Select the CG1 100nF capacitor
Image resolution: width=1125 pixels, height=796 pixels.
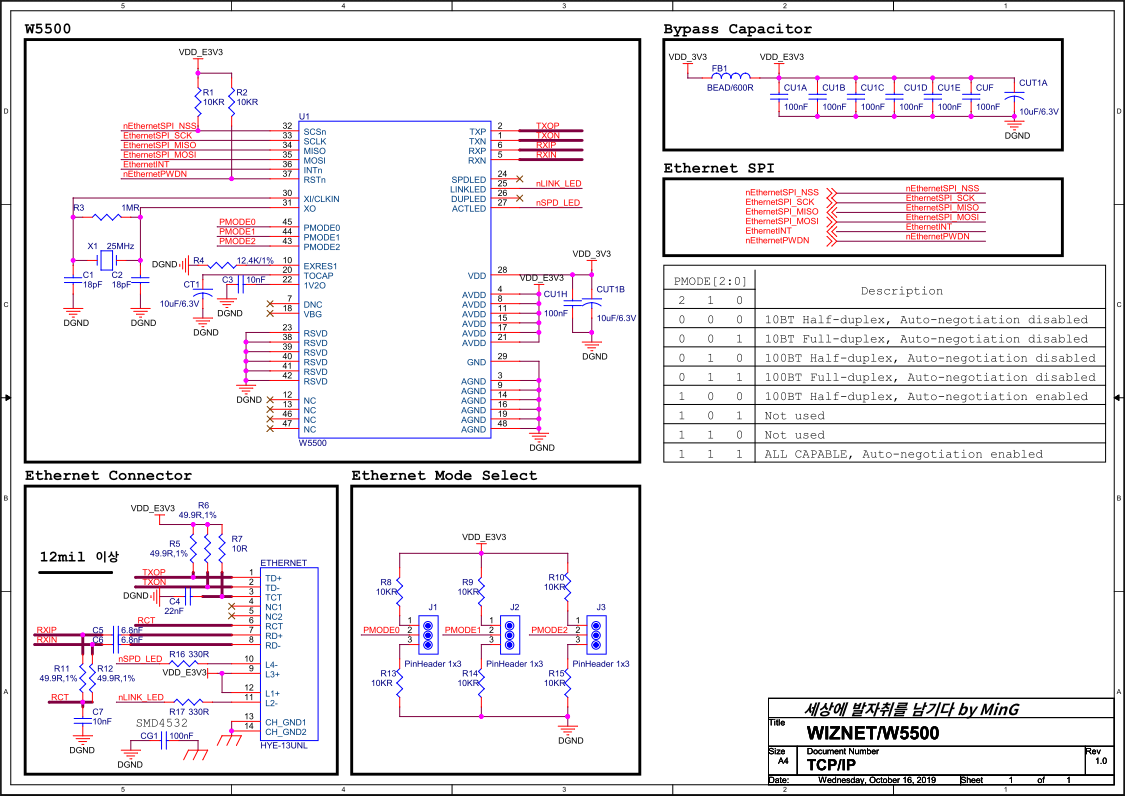click(x=164, y=741)
